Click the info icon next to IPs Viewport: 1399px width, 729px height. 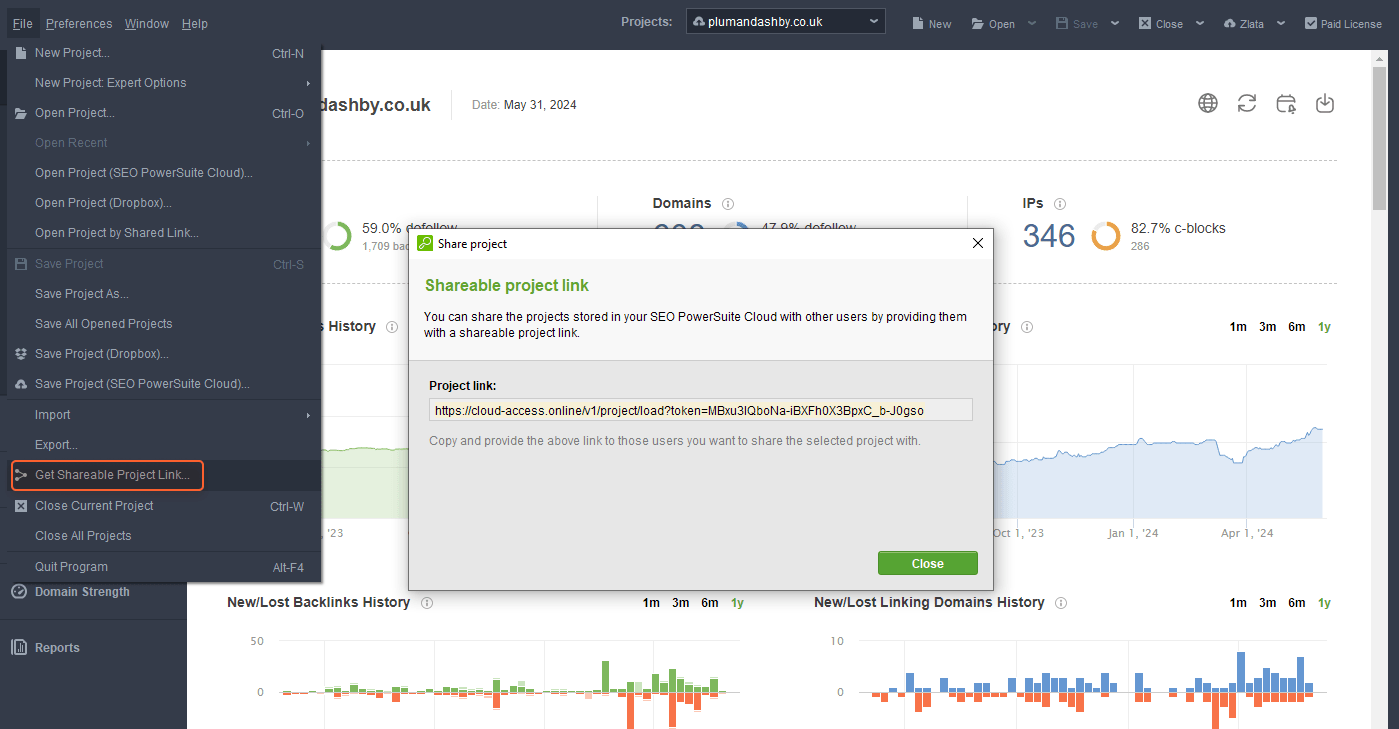[1060, 203]
